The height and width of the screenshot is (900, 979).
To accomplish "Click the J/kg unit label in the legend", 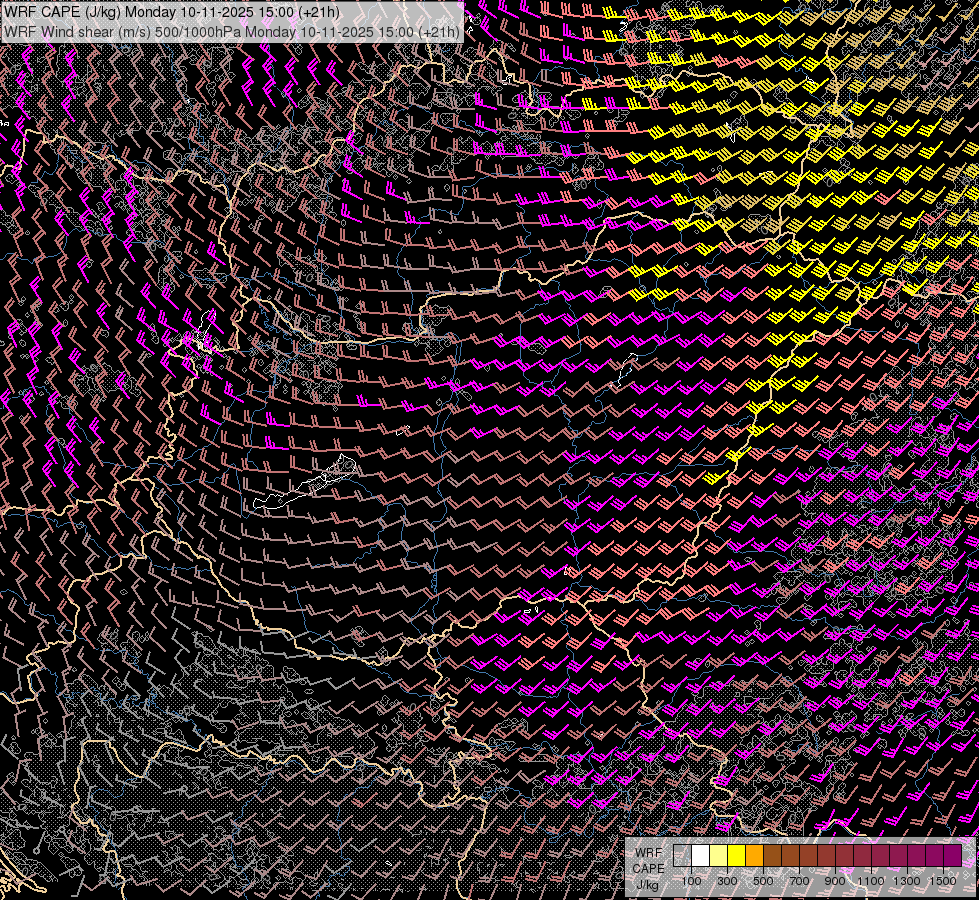I will click(648, 885).
